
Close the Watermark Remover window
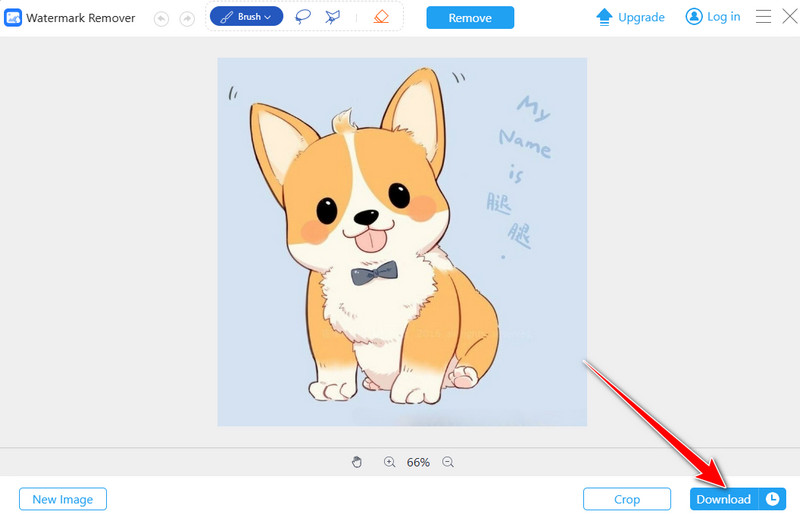(x=790, y=17)
